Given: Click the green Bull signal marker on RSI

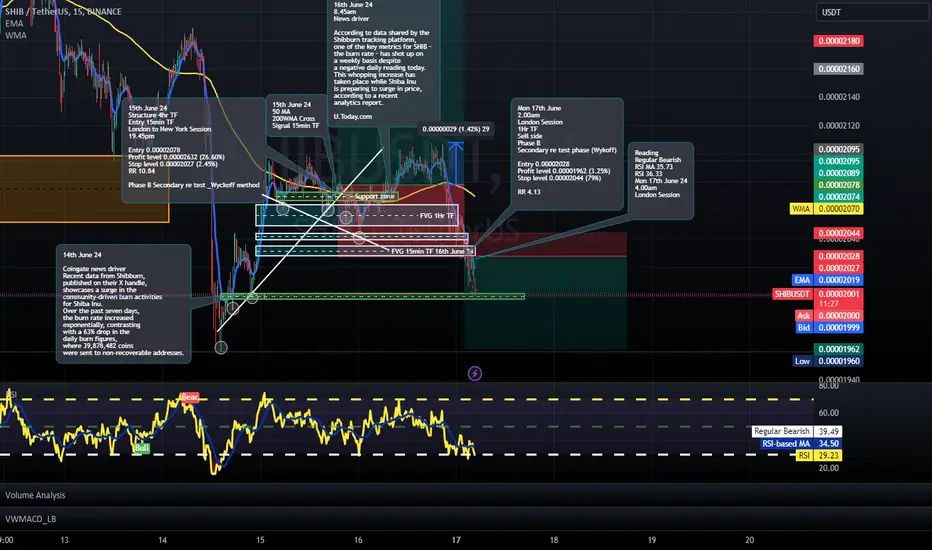Looking at the screenshot, I should (141, 448).
